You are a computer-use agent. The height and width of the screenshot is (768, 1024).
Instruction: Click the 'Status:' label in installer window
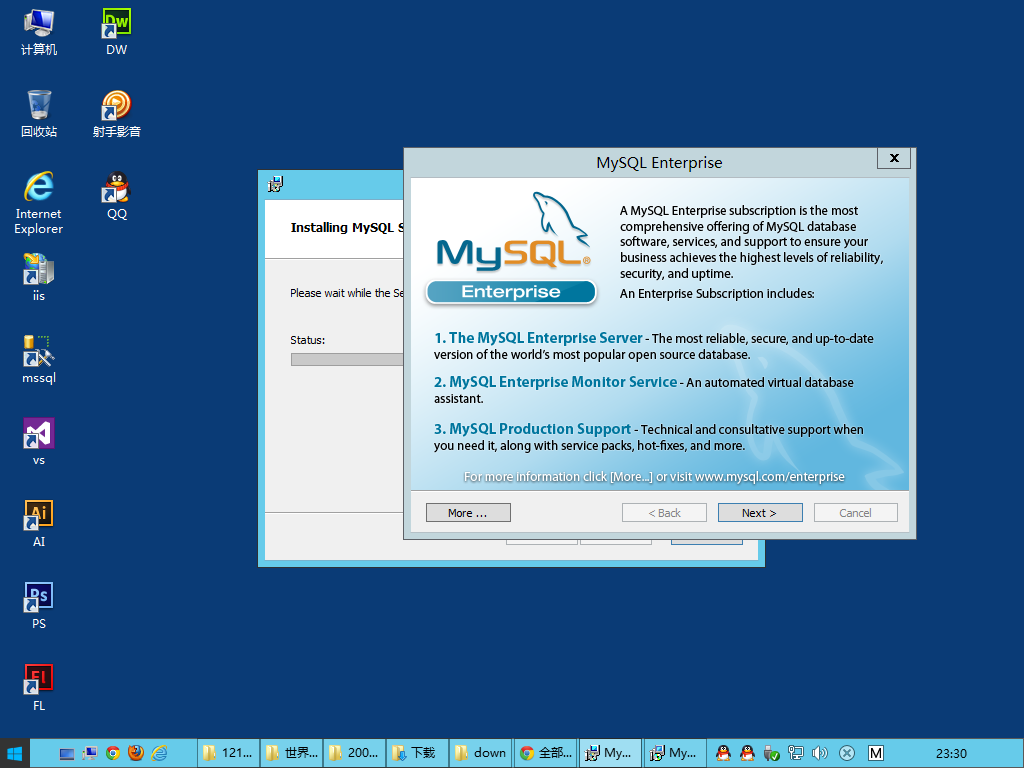pos(308,340)
